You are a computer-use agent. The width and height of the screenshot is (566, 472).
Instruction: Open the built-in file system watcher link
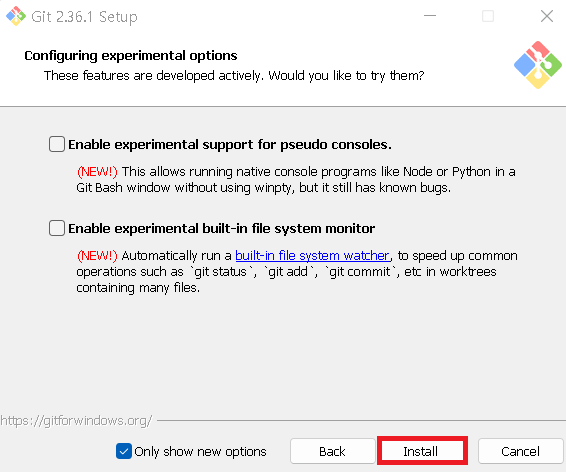[x=313, y=255]
